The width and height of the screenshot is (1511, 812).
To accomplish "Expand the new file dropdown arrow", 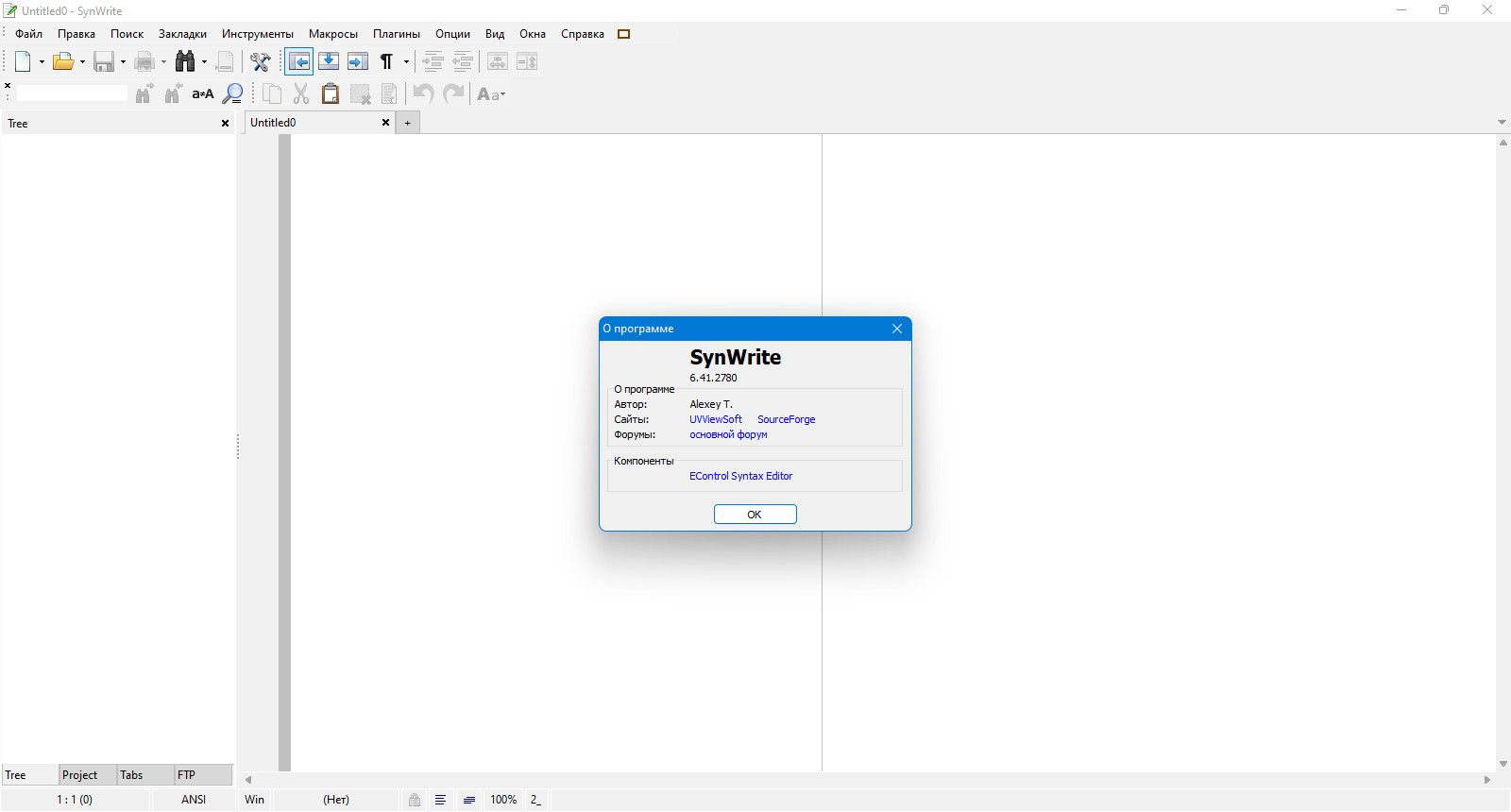I will (42, 62).
